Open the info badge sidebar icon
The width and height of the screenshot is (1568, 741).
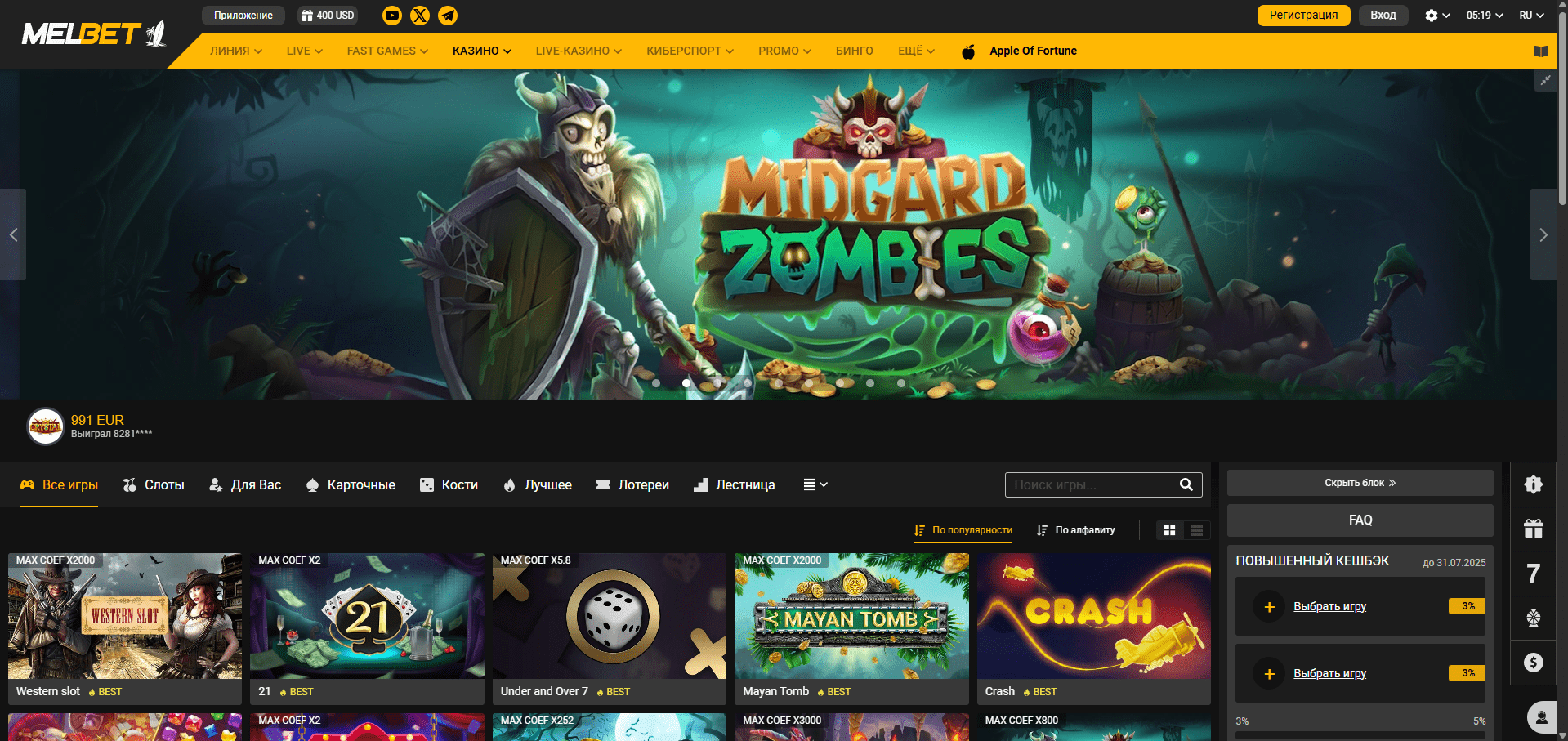1534,484
